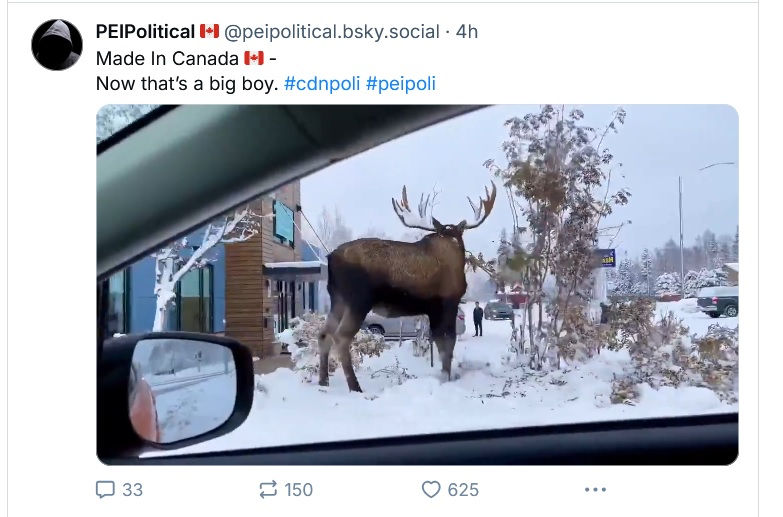Click the "Now that's a big boy." text
The width and height of the screenshot is (783, 517).
pyautogui.click(x=186, y=83)
